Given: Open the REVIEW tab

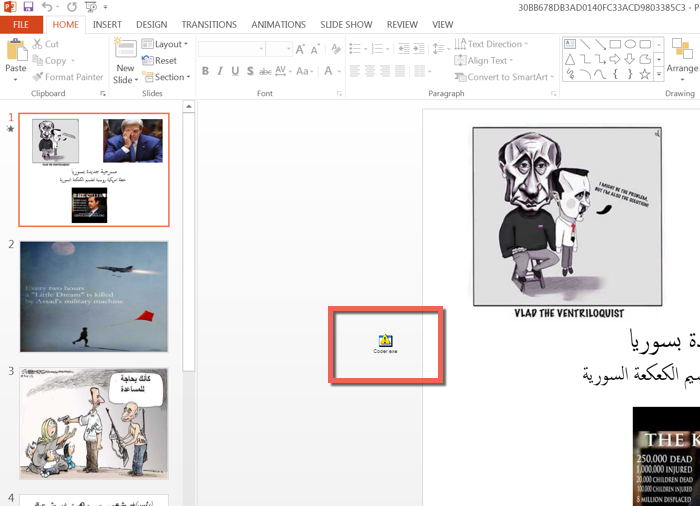Looking at the screenshot, I should [402, 25].
